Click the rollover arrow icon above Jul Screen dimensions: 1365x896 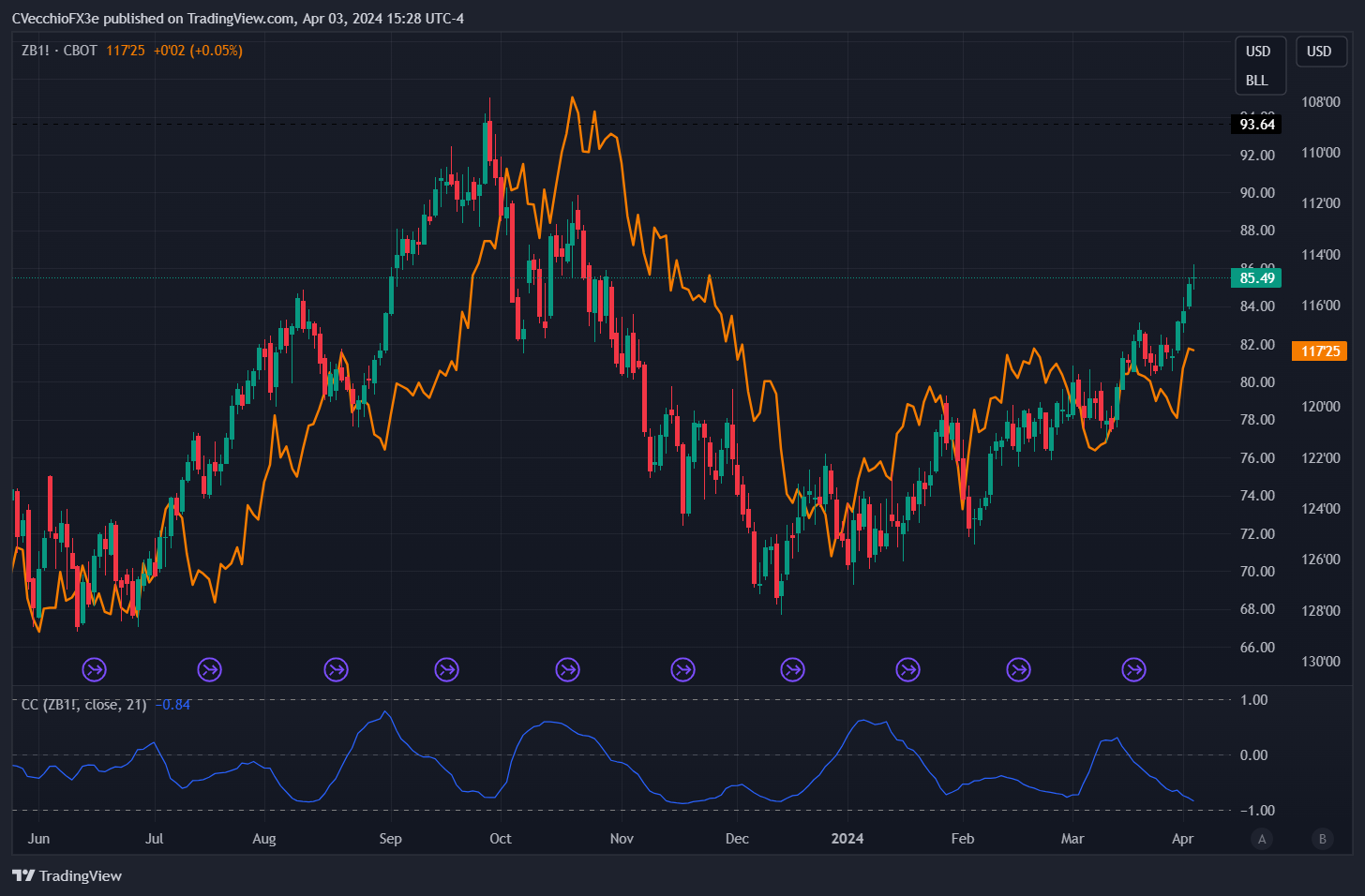pyautogui.click(x=209, y=669)
